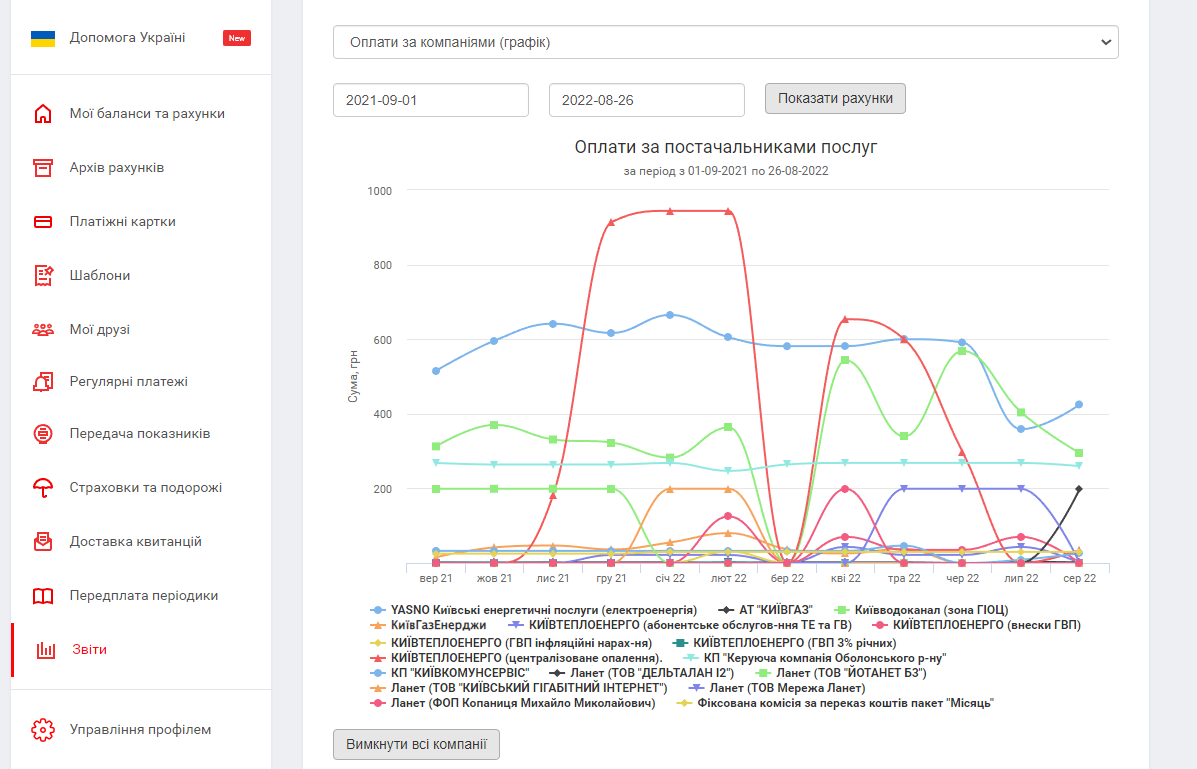1197x769 pixels.
Task: Click the umbrella insurance icon
Action: tap(43, 488)
